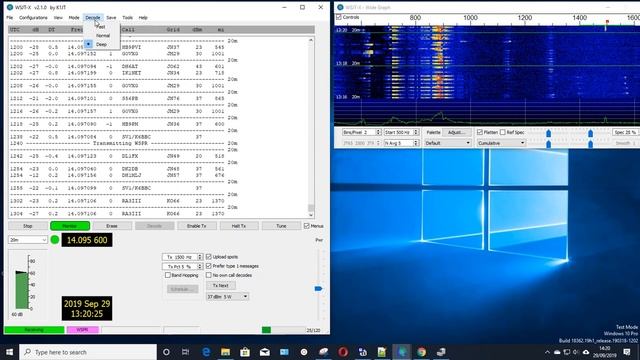Click the network tray icon
Screen dimensions: 640x360
[567, 352]
